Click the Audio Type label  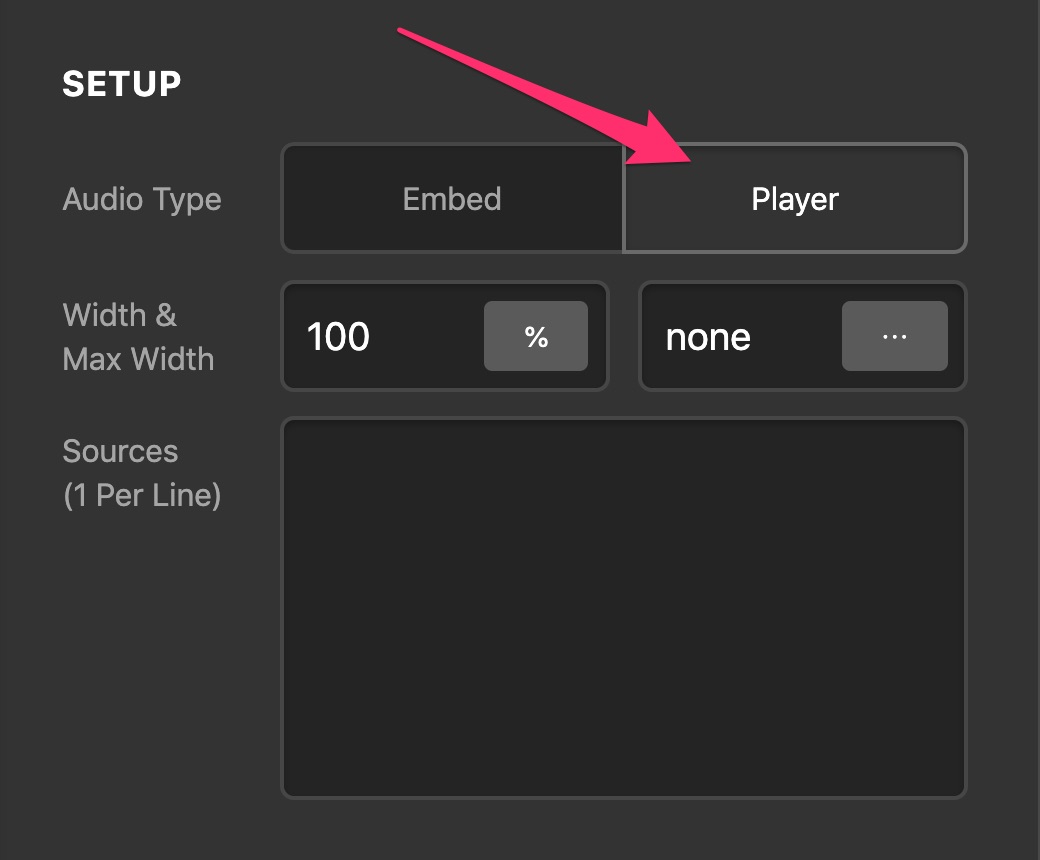(x=142, y=200)
